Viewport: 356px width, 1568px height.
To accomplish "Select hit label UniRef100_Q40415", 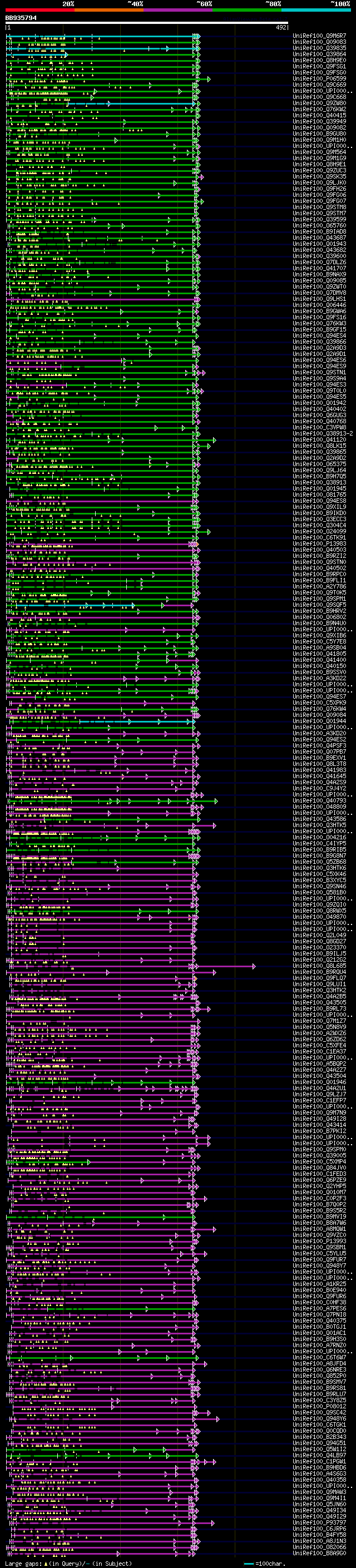I will click(319, 115).
